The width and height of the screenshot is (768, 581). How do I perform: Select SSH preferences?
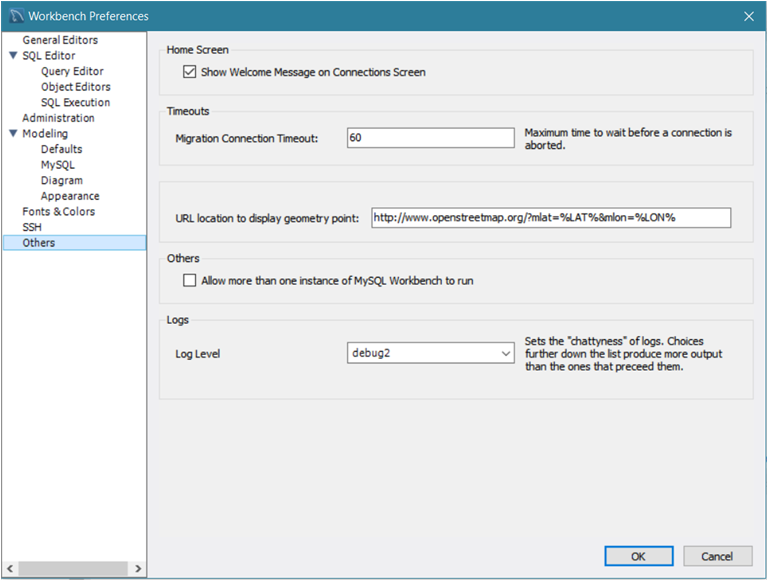[x=32, y=227]
